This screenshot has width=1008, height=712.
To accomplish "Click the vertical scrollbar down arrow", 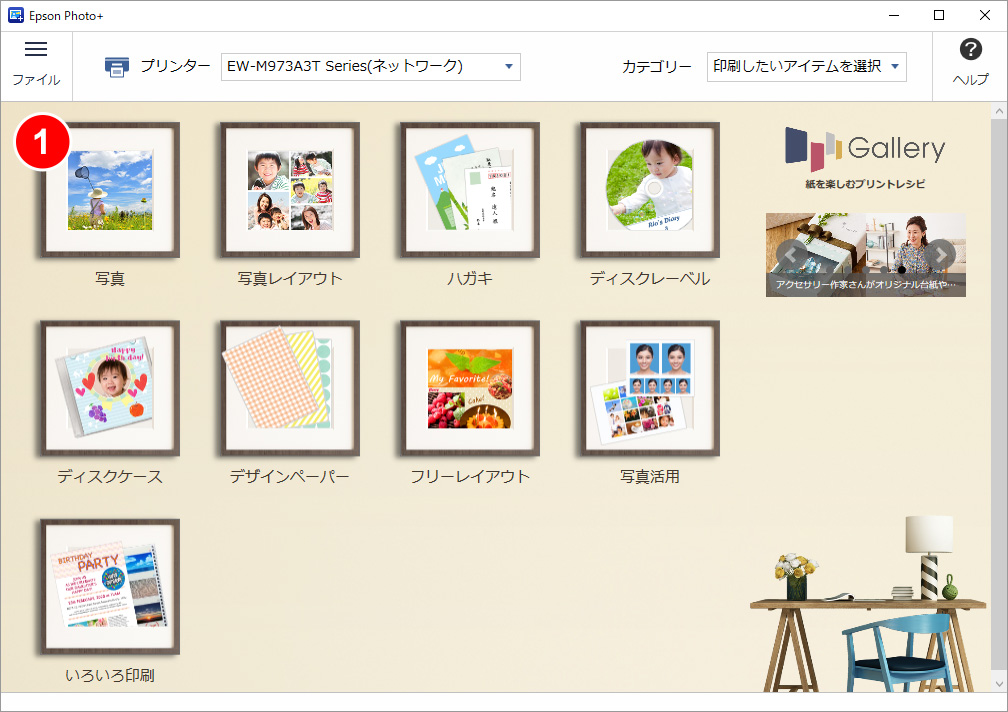I will tap(999, 682).
